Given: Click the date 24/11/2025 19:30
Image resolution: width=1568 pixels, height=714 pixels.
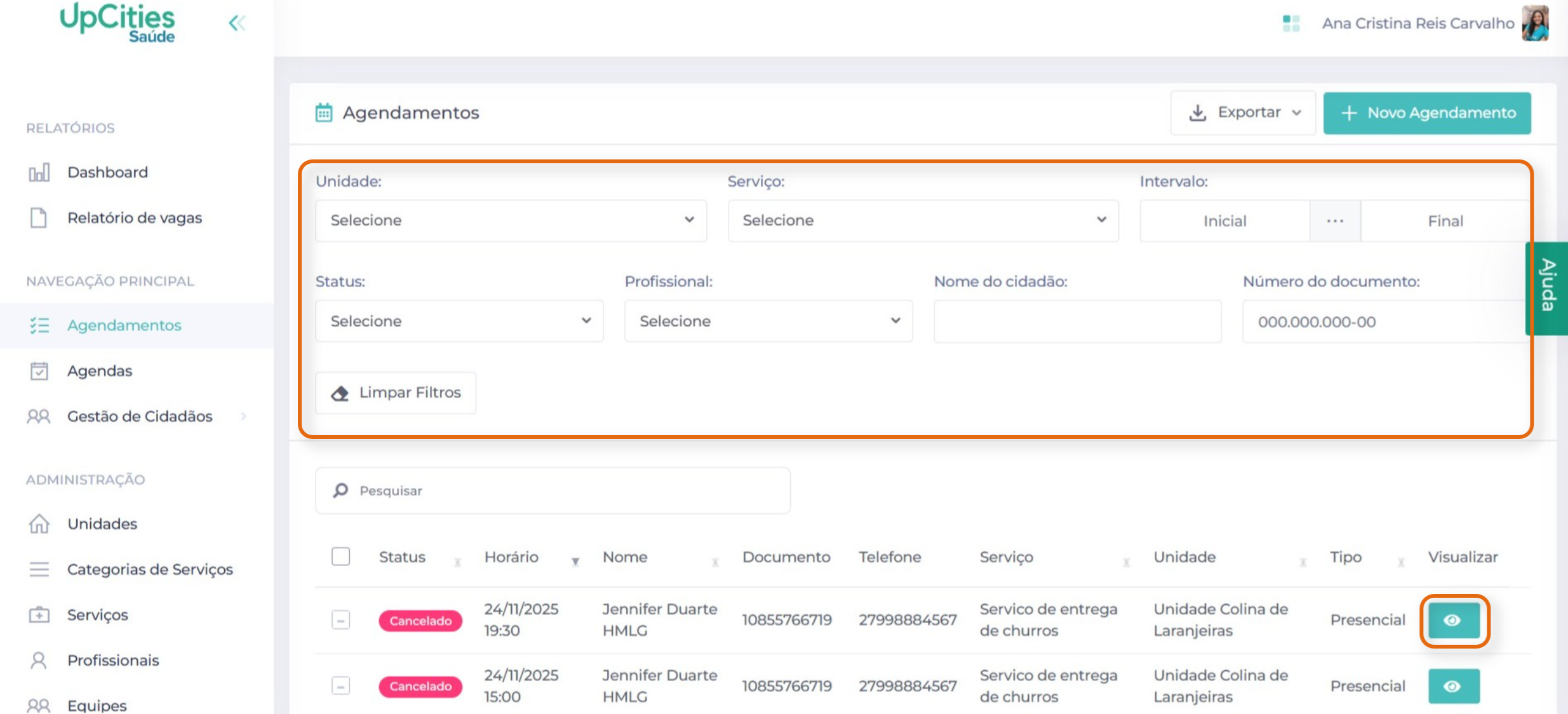Looking at the screenshot, I should [x=521, y=620].
